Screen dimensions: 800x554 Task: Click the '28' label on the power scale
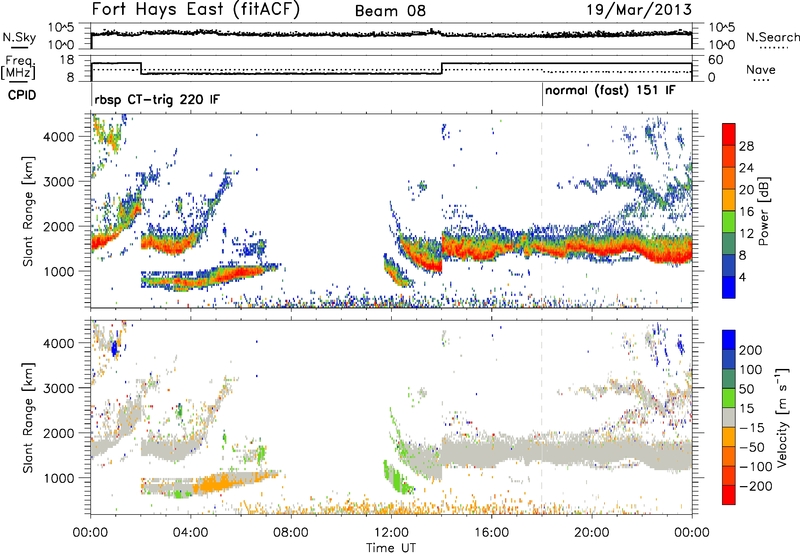coord(746,146)
